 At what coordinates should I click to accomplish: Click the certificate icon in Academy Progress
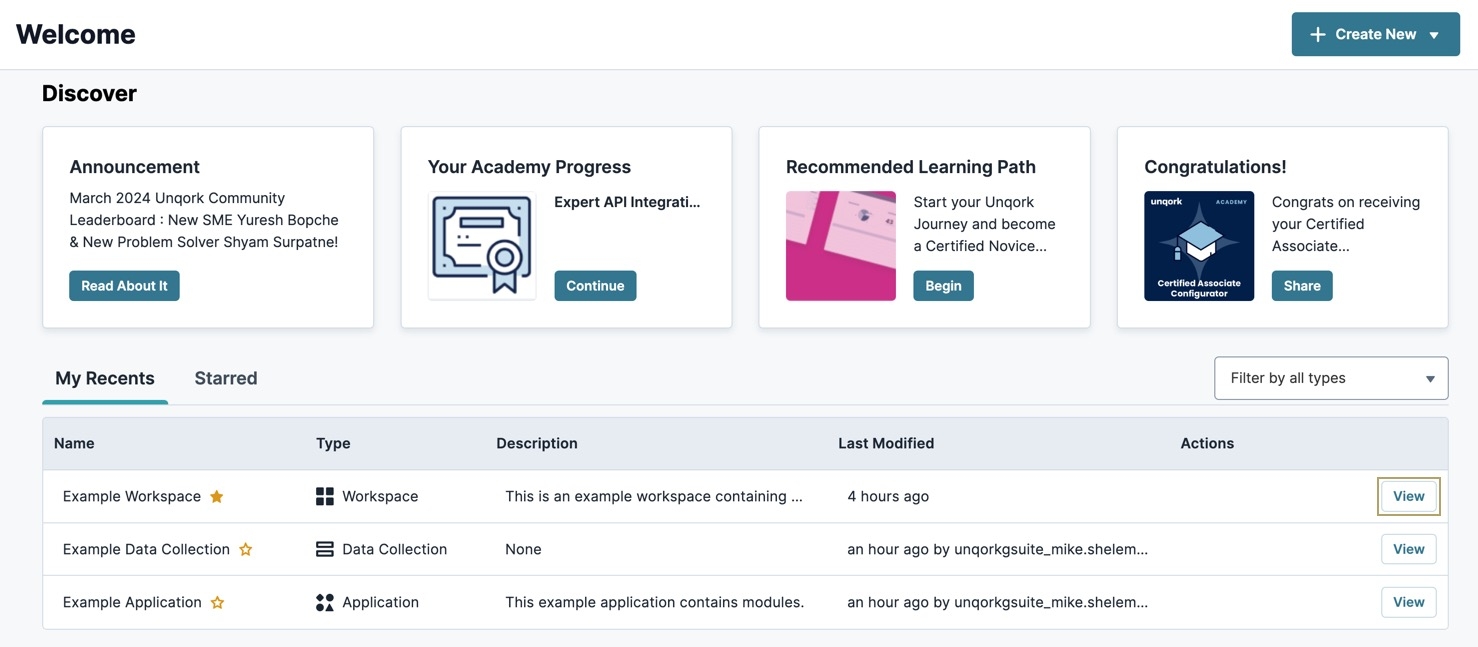point(482,246)
